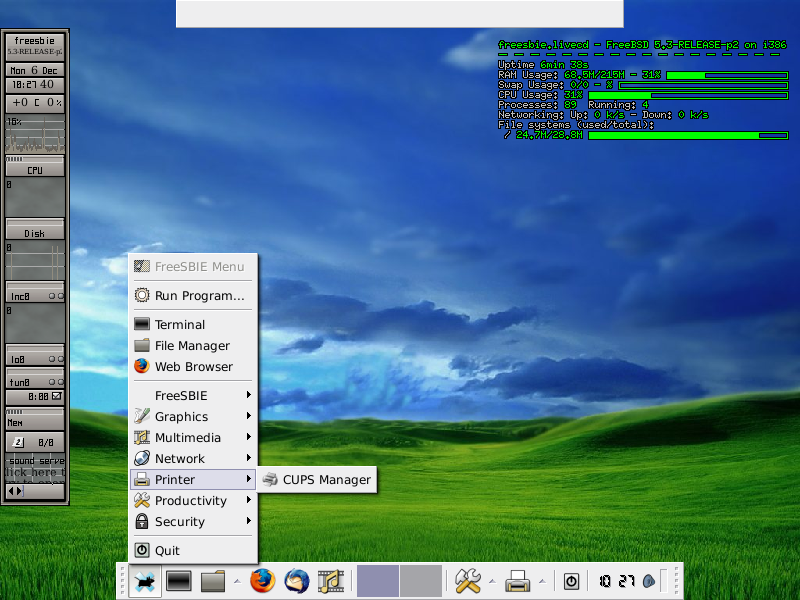This screenshot has width=800, height=600.
Task: Click the printer icon in the bottom panel
Action: click(517, 581)
